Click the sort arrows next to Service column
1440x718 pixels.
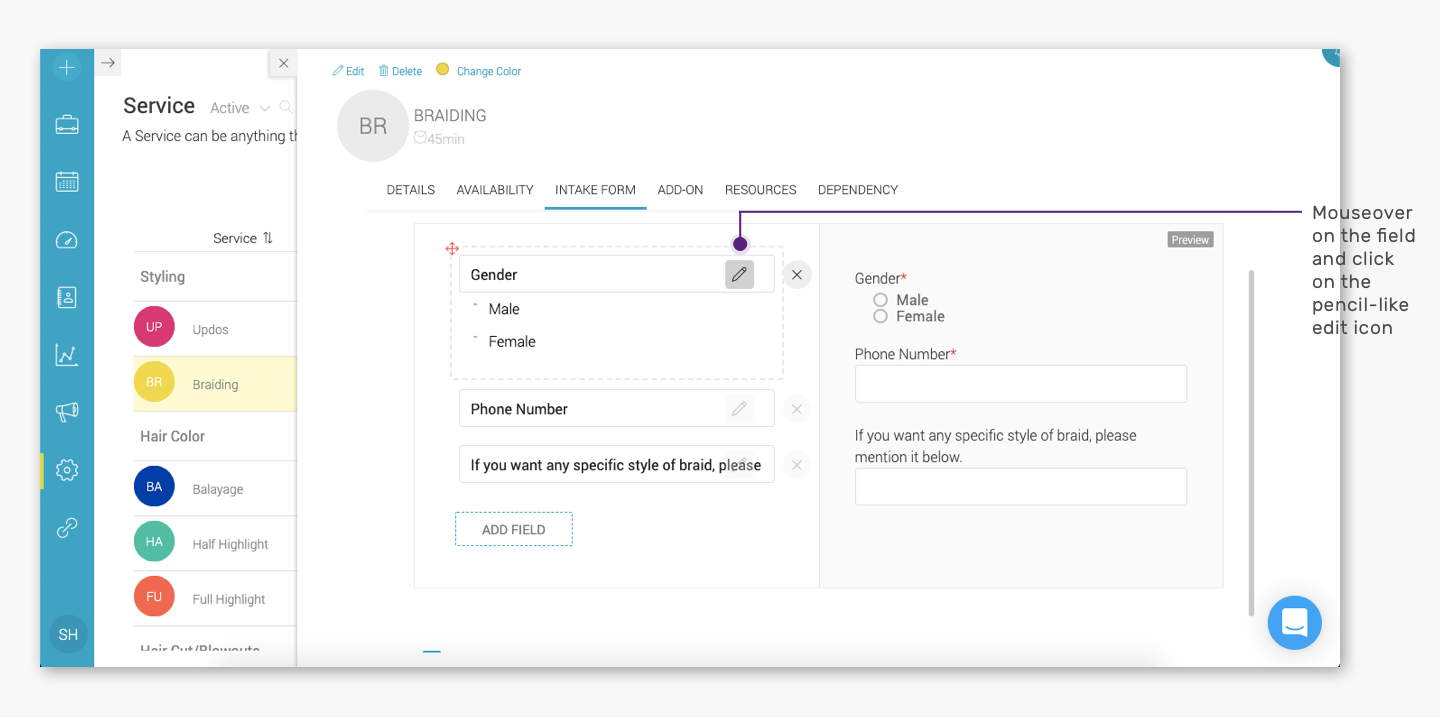click(268, 238)
